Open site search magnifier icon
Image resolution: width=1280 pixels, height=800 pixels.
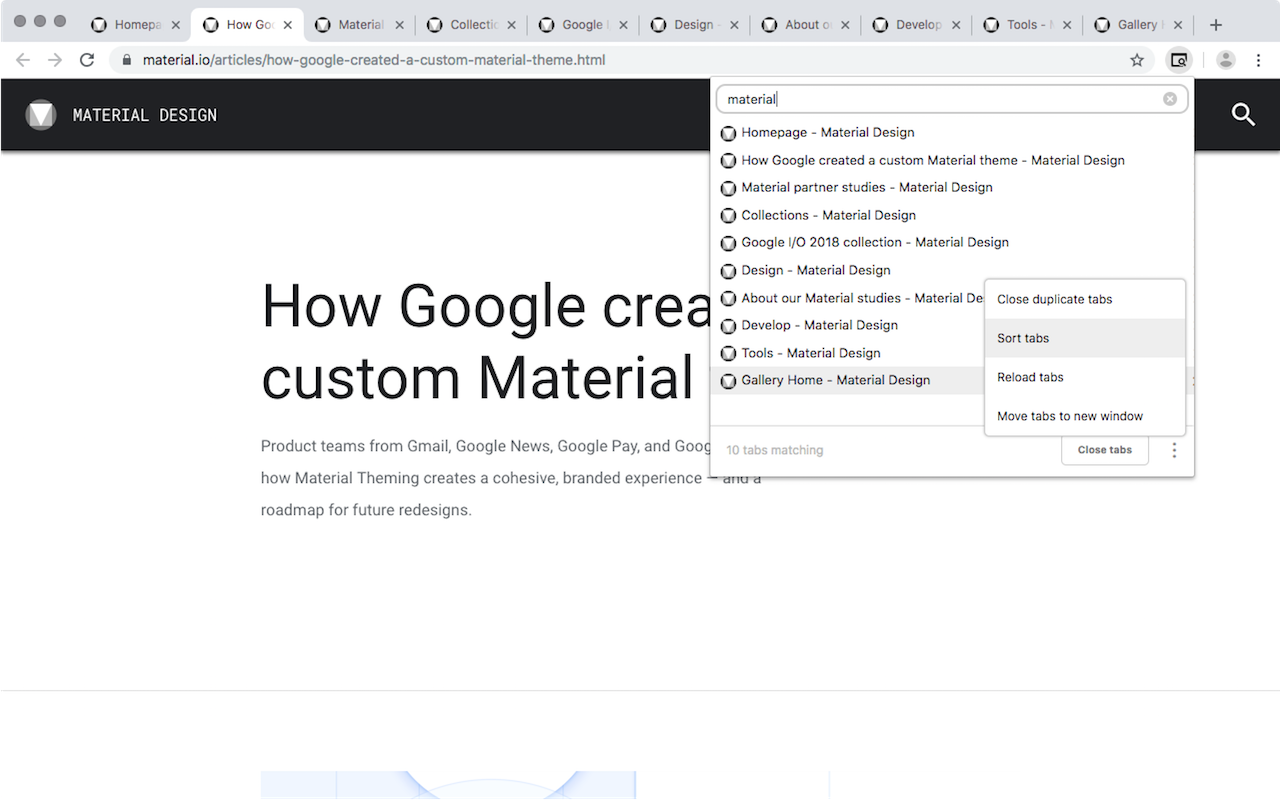[x=1243, y=115]
